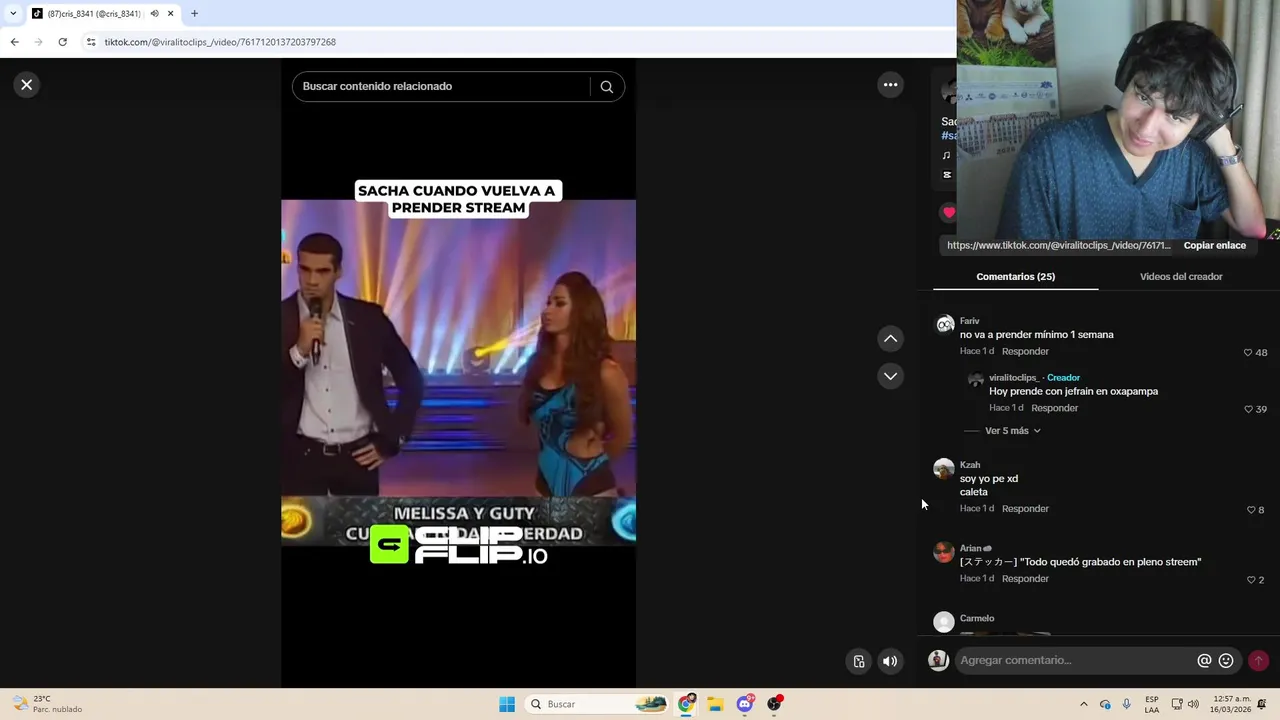1280x720 pixels.
Task: Open the clock and date flyout
Action: 1232,704
